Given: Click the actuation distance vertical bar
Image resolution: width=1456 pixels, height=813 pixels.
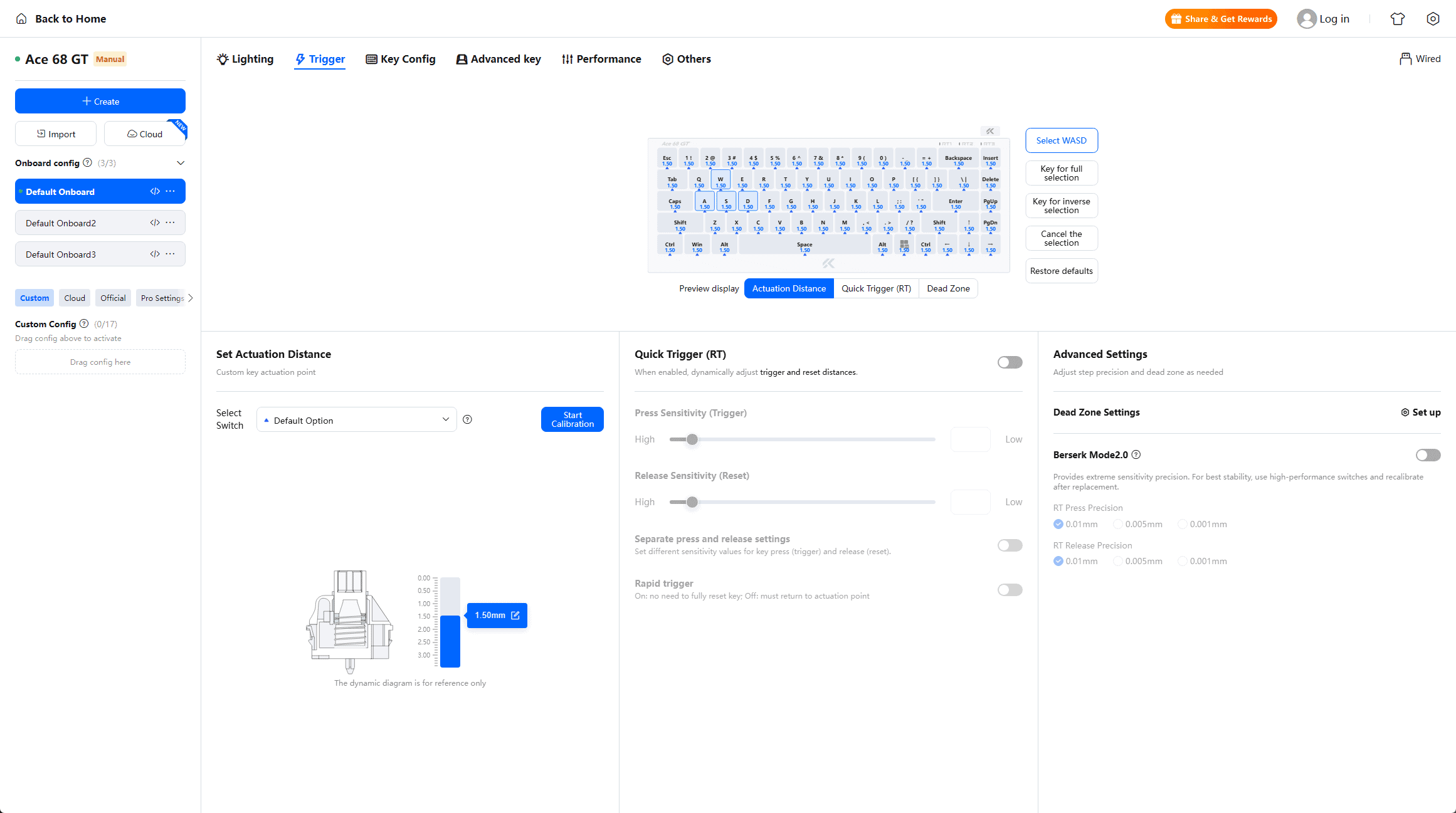Looking at the screenshot, I should pyautogui.click(x=450, y=622).
